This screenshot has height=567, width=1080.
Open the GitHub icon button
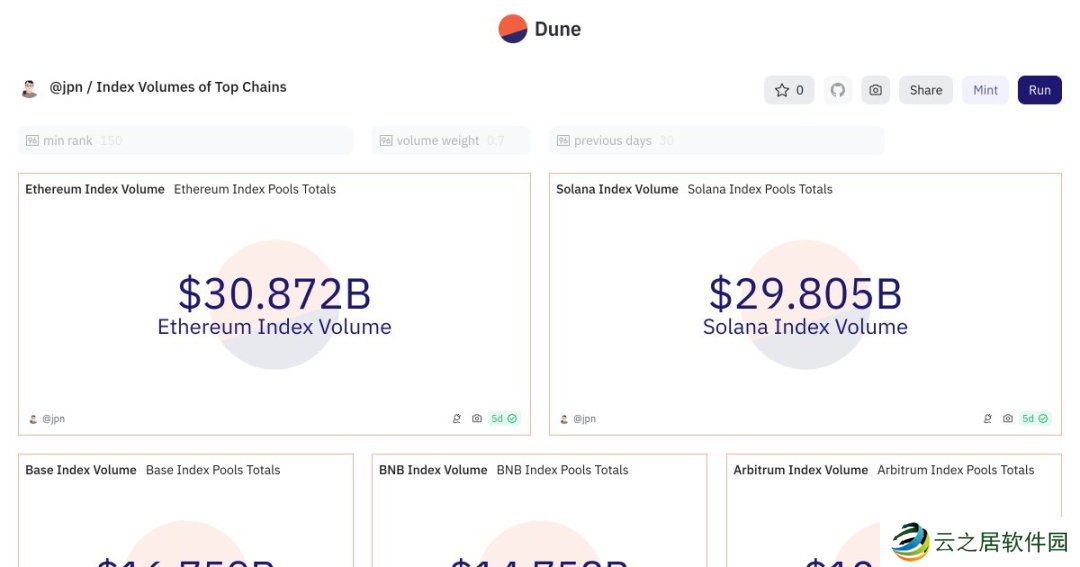pyautogui.click(x=838, y=90)
